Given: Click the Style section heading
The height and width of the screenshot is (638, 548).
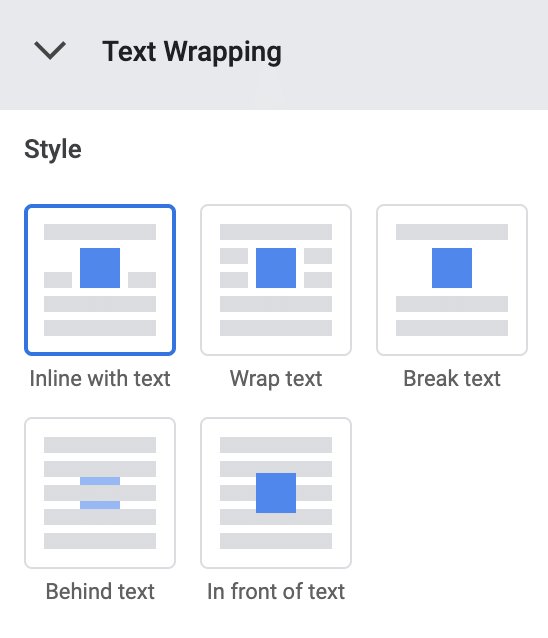Looking at the screenshot, I should 53,149.
